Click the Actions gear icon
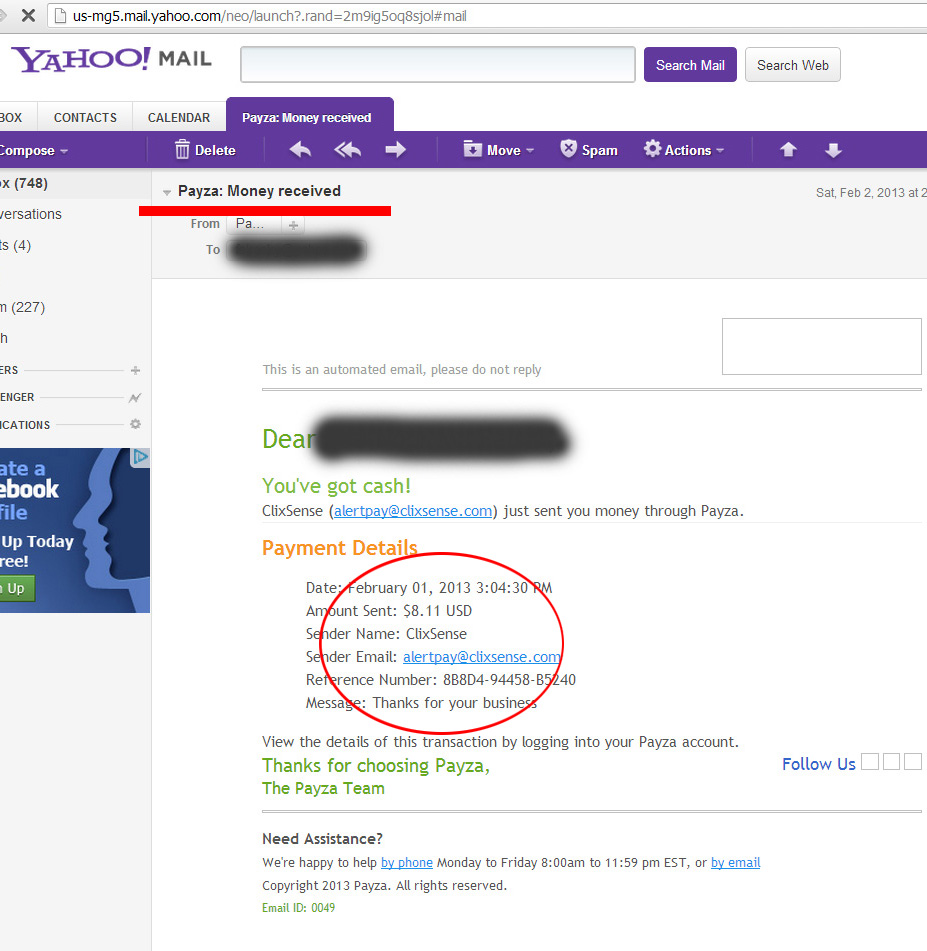 652,149
